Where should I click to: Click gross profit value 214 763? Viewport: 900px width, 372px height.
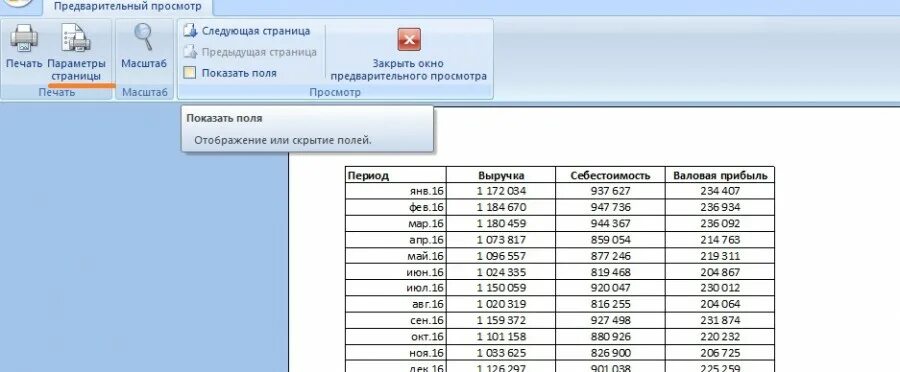[720, 239]
